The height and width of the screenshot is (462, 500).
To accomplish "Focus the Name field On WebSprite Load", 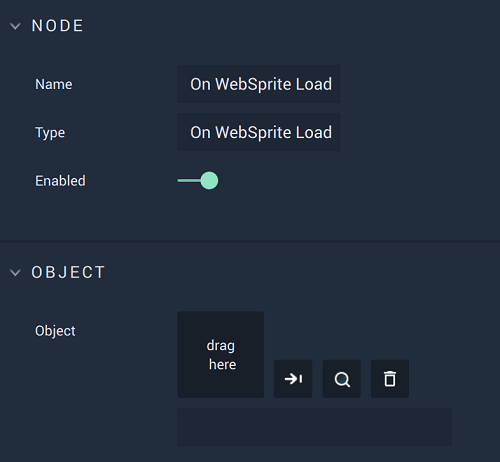I will [x=259, y=84].
